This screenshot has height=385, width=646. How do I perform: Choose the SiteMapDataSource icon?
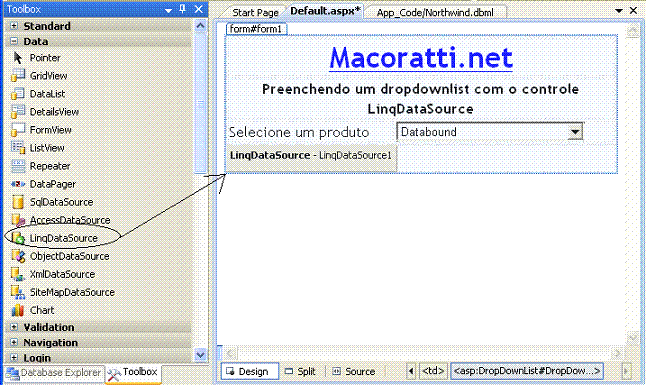(18, 292)
